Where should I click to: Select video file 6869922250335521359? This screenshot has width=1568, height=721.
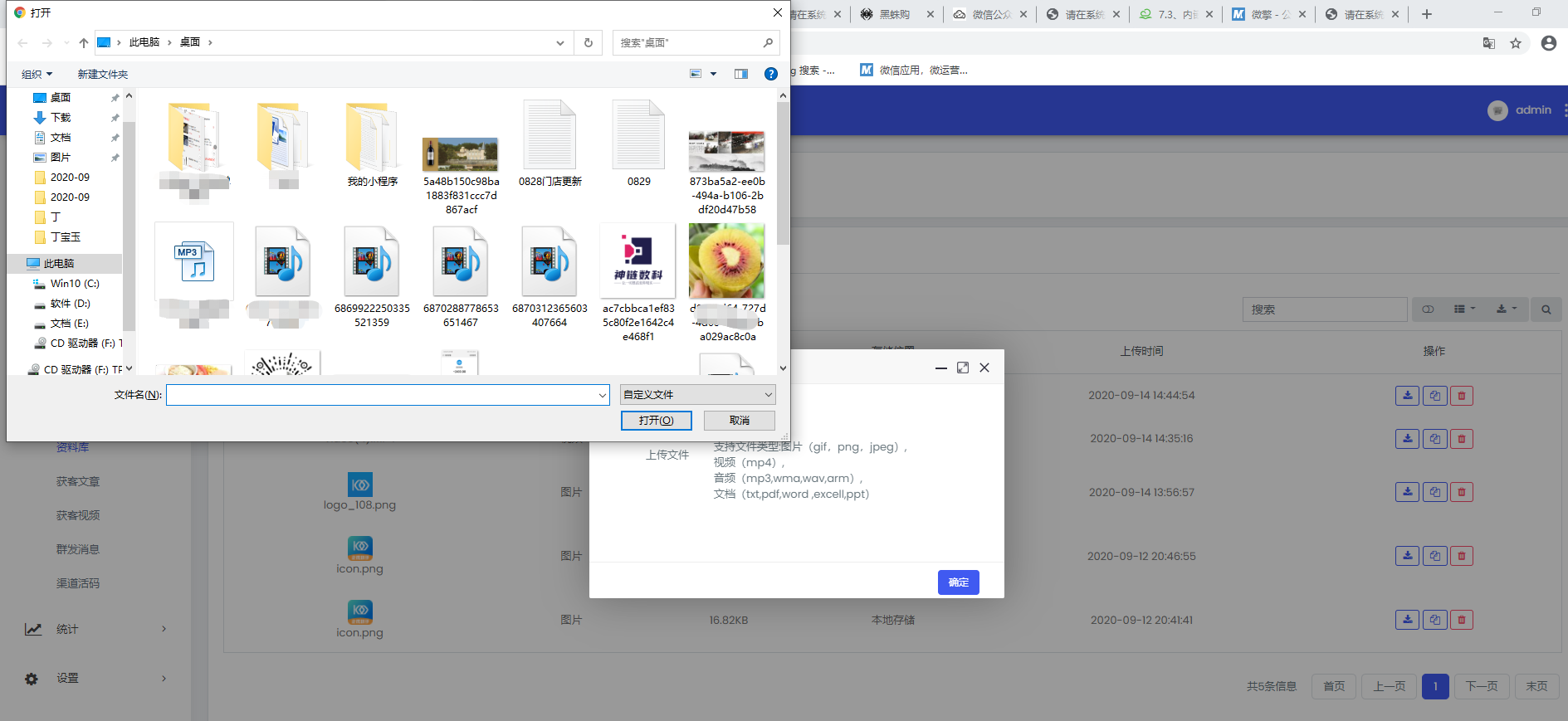[372, 276]
